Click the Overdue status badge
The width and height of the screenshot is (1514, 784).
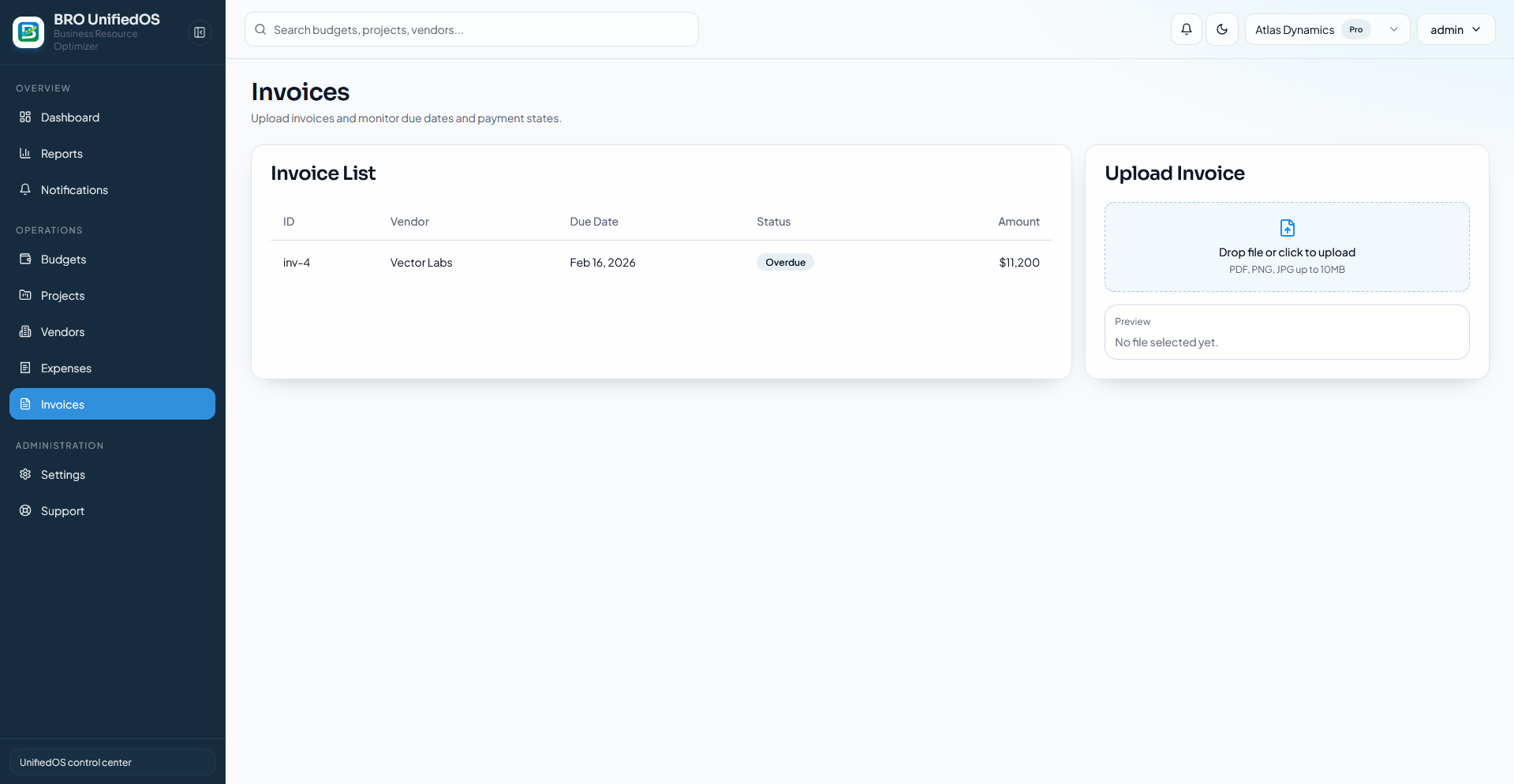785,263
